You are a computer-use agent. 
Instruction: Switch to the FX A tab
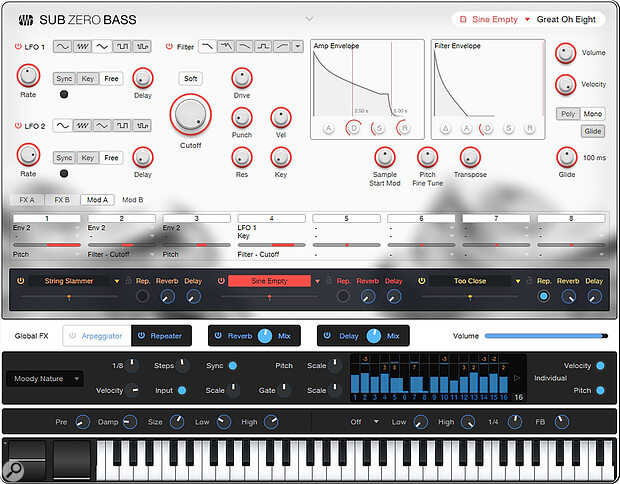point(27,200)
